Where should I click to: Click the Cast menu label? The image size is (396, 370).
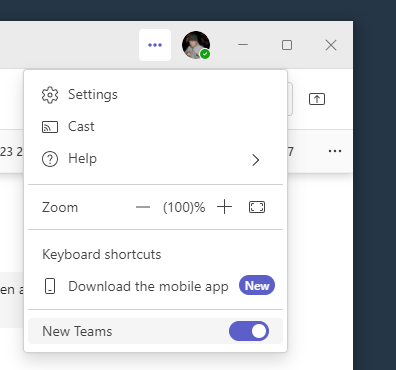coord(81,127)
